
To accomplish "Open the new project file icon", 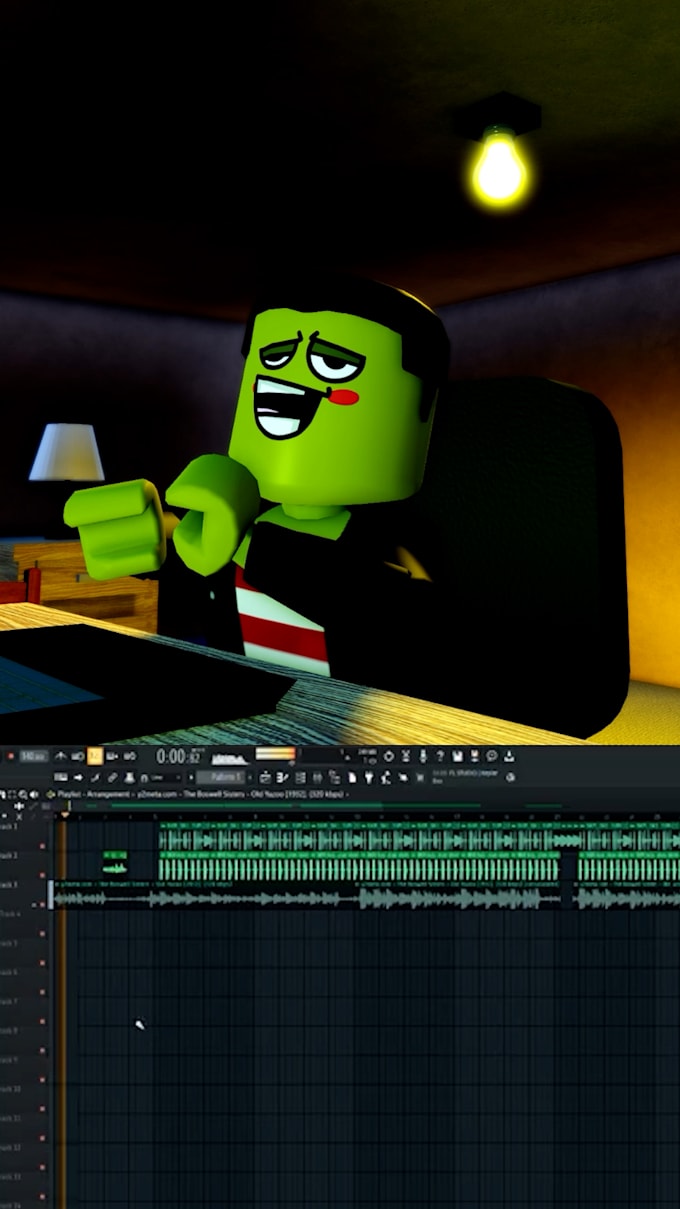I will tap(352, 777).
